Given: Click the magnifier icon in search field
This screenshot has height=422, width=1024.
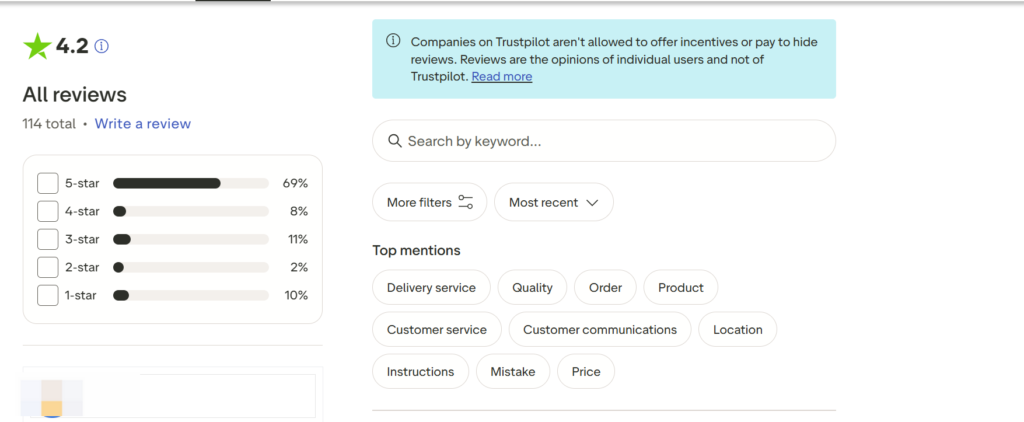Looking at the screenshot, I should click(395, 141).
